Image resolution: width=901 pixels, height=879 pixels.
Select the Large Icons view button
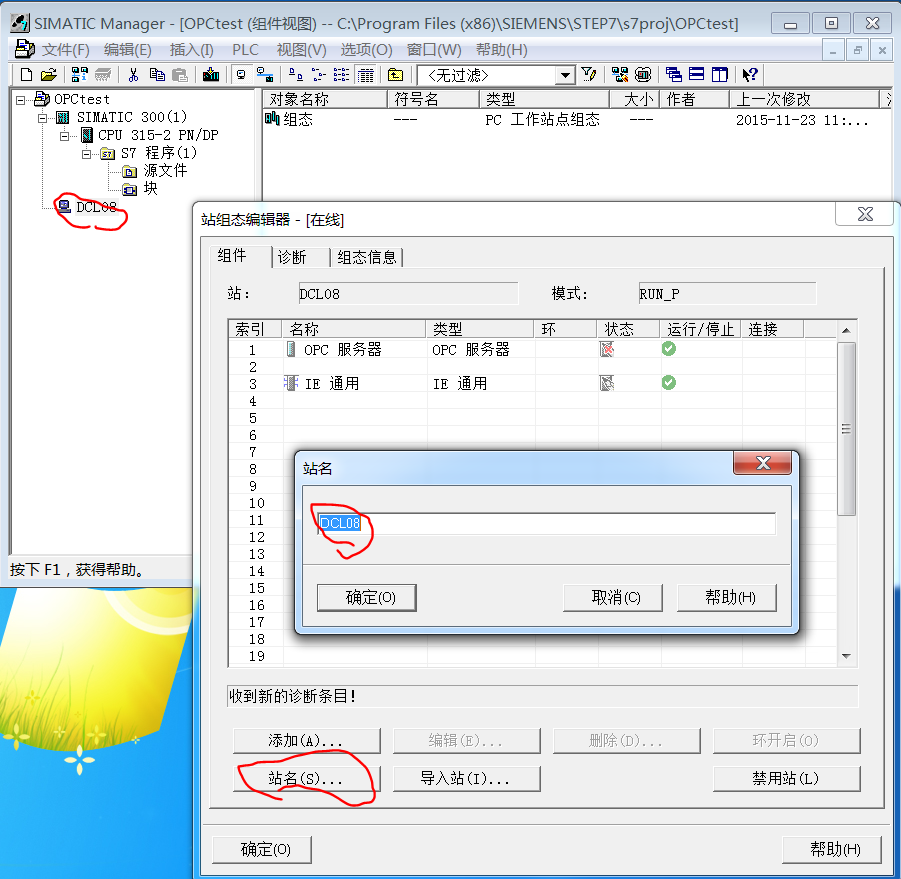(295, 75)
